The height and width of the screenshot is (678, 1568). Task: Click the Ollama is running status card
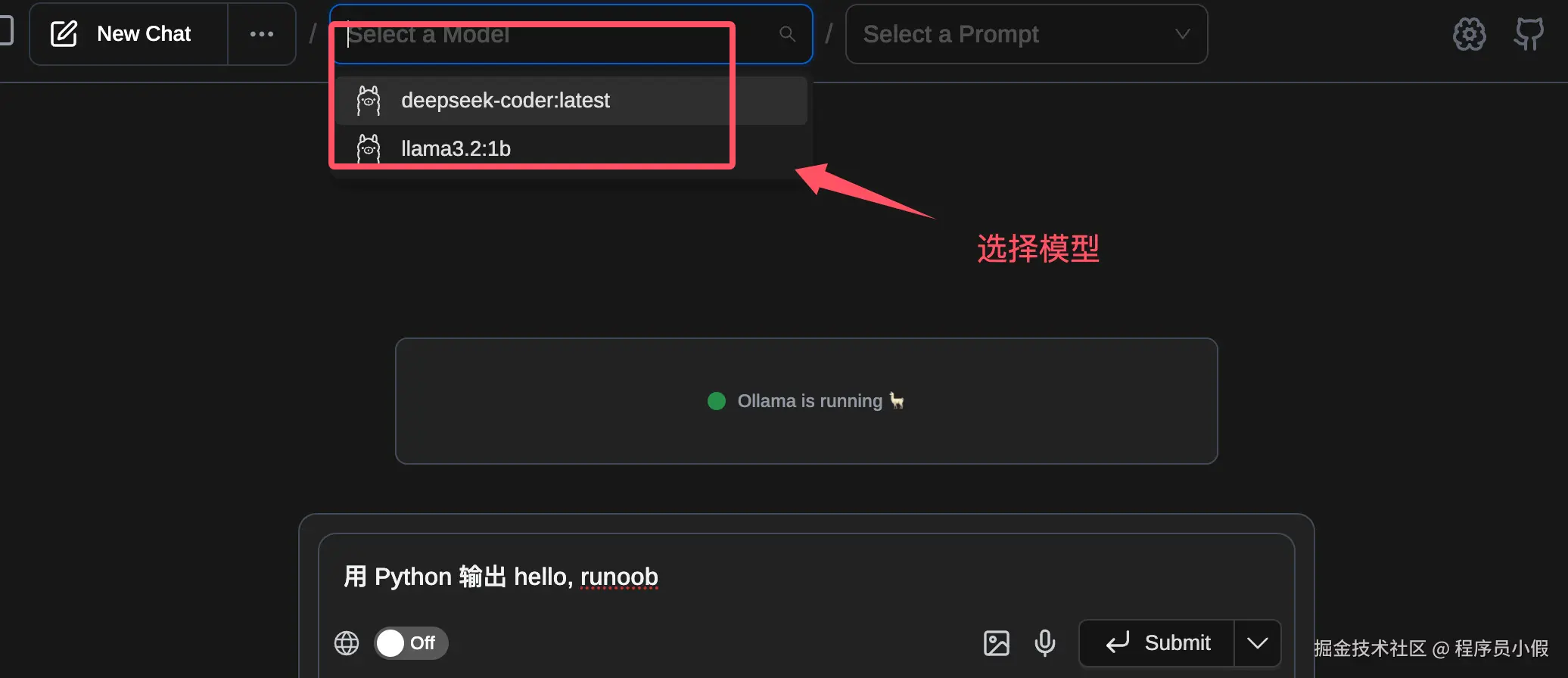coord(806,401)
